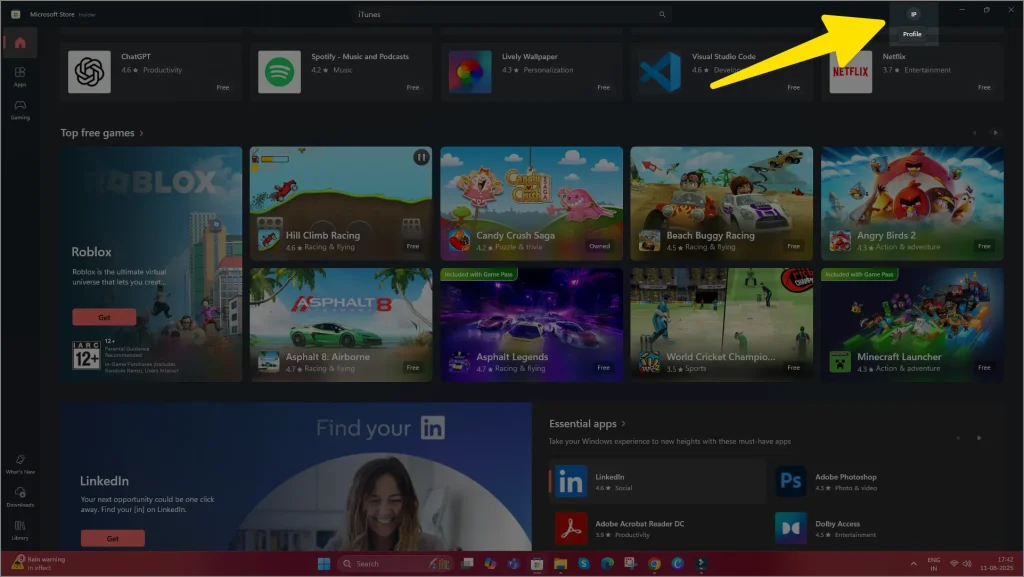The image size is (1024, 577).
Task: Click the search magnifier in the store search bar
Action: (x=661, y=14)
